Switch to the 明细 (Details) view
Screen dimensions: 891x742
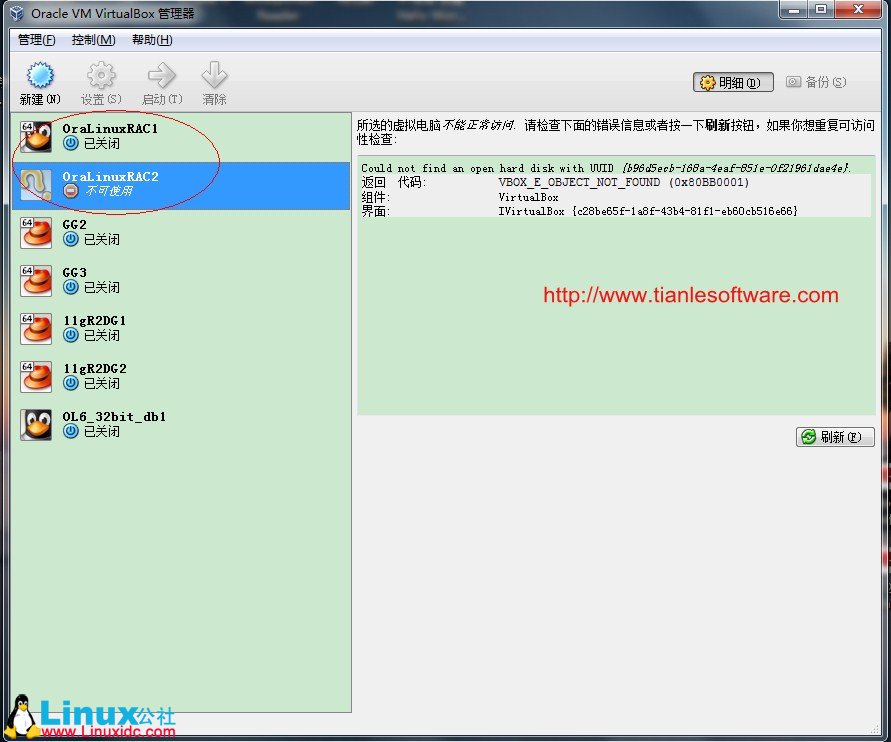733,82
